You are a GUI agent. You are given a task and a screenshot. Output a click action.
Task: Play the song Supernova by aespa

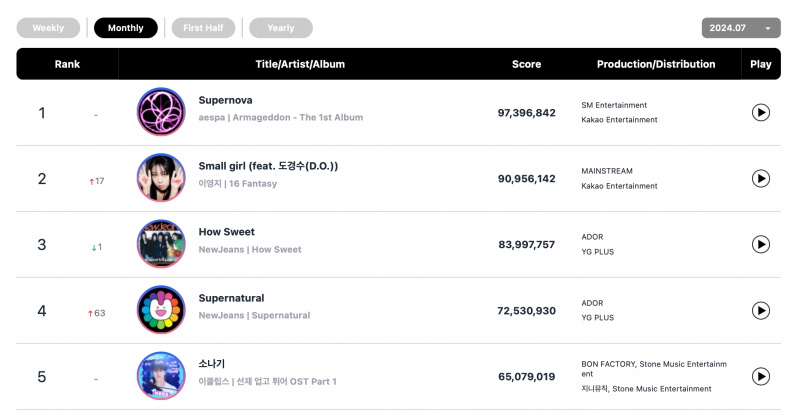coord(760,112)
